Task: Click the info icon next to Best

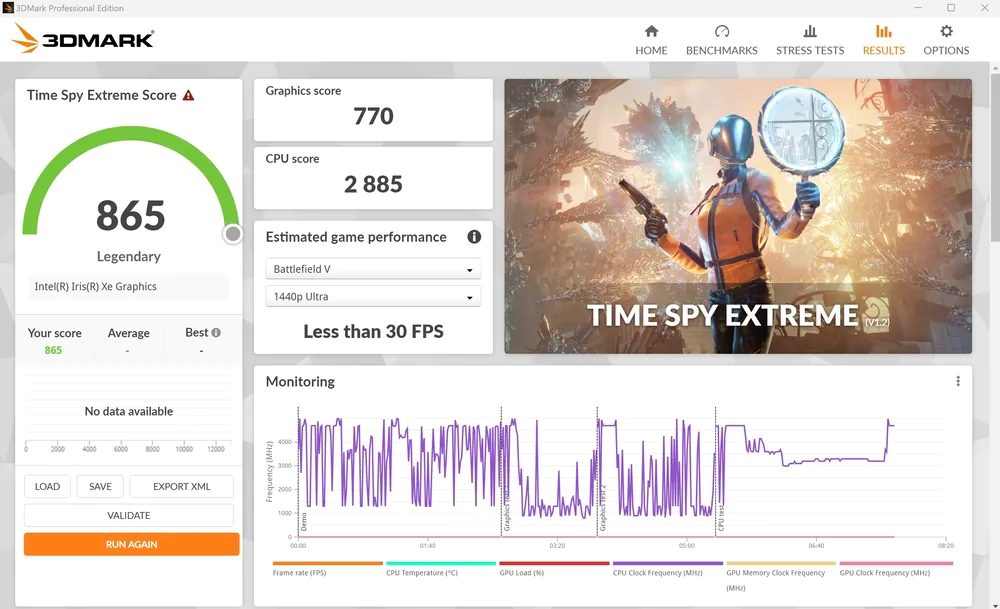Action: pos(216,333)
